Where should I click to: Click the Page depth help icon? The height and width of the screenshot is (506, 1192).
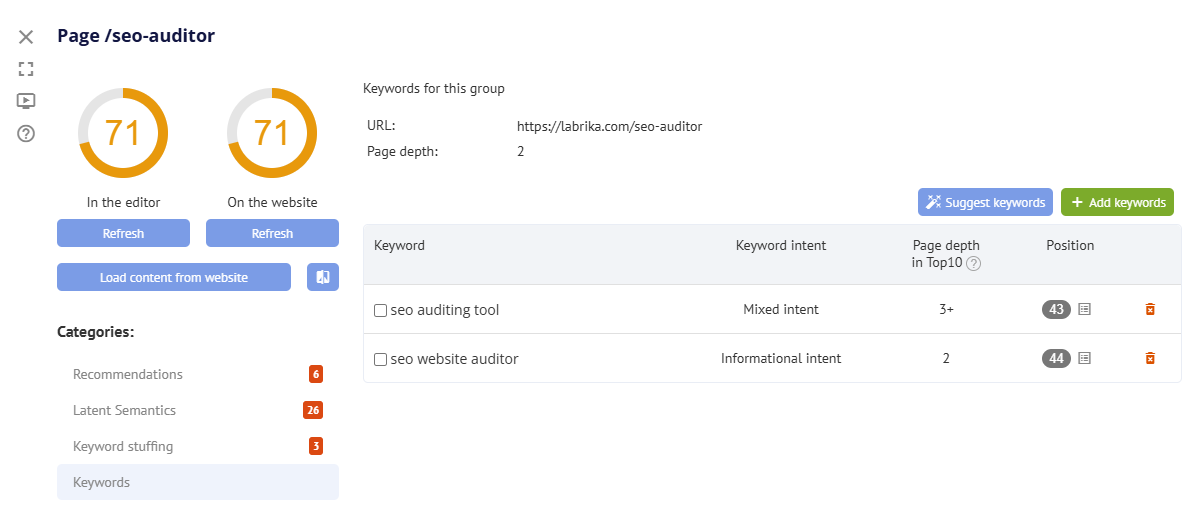pyautogui.click(x=973, y=263)
